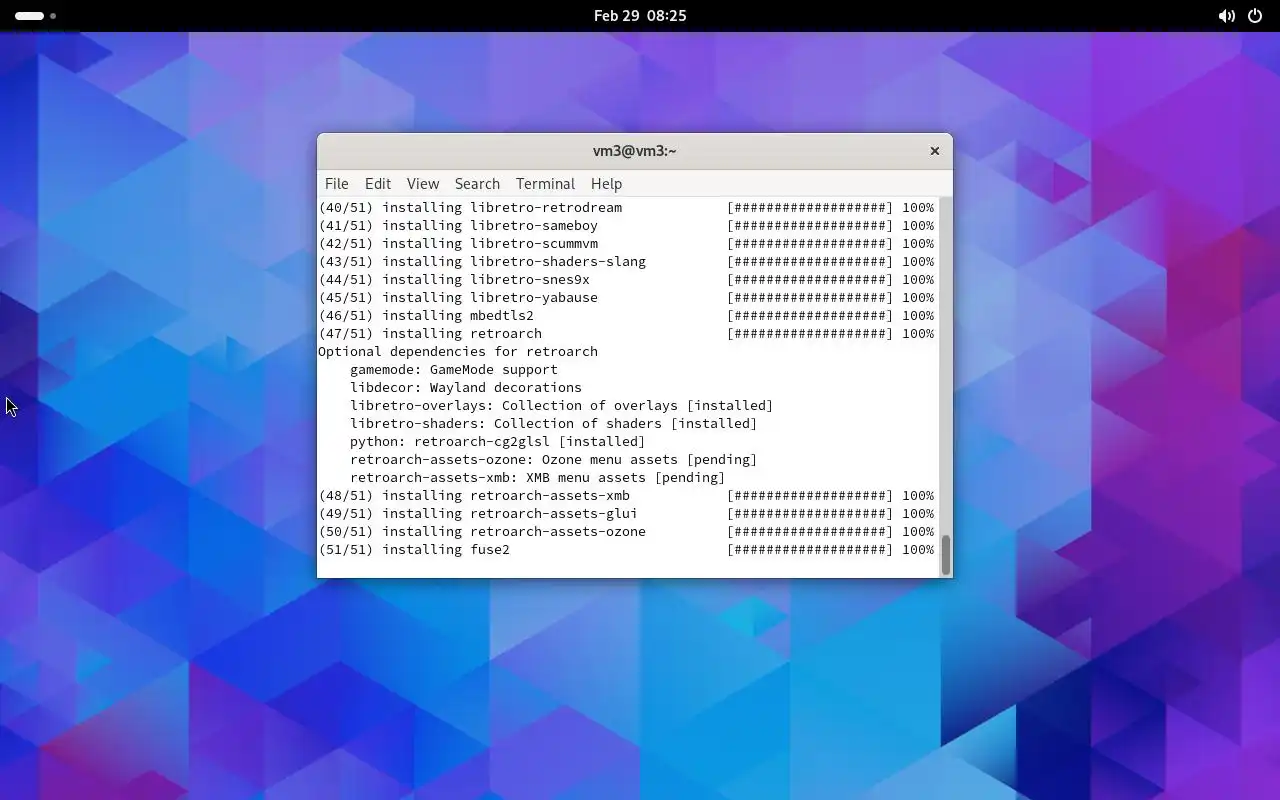Click the 100% on the mbedtls2 line

click(x=918, y=316)
